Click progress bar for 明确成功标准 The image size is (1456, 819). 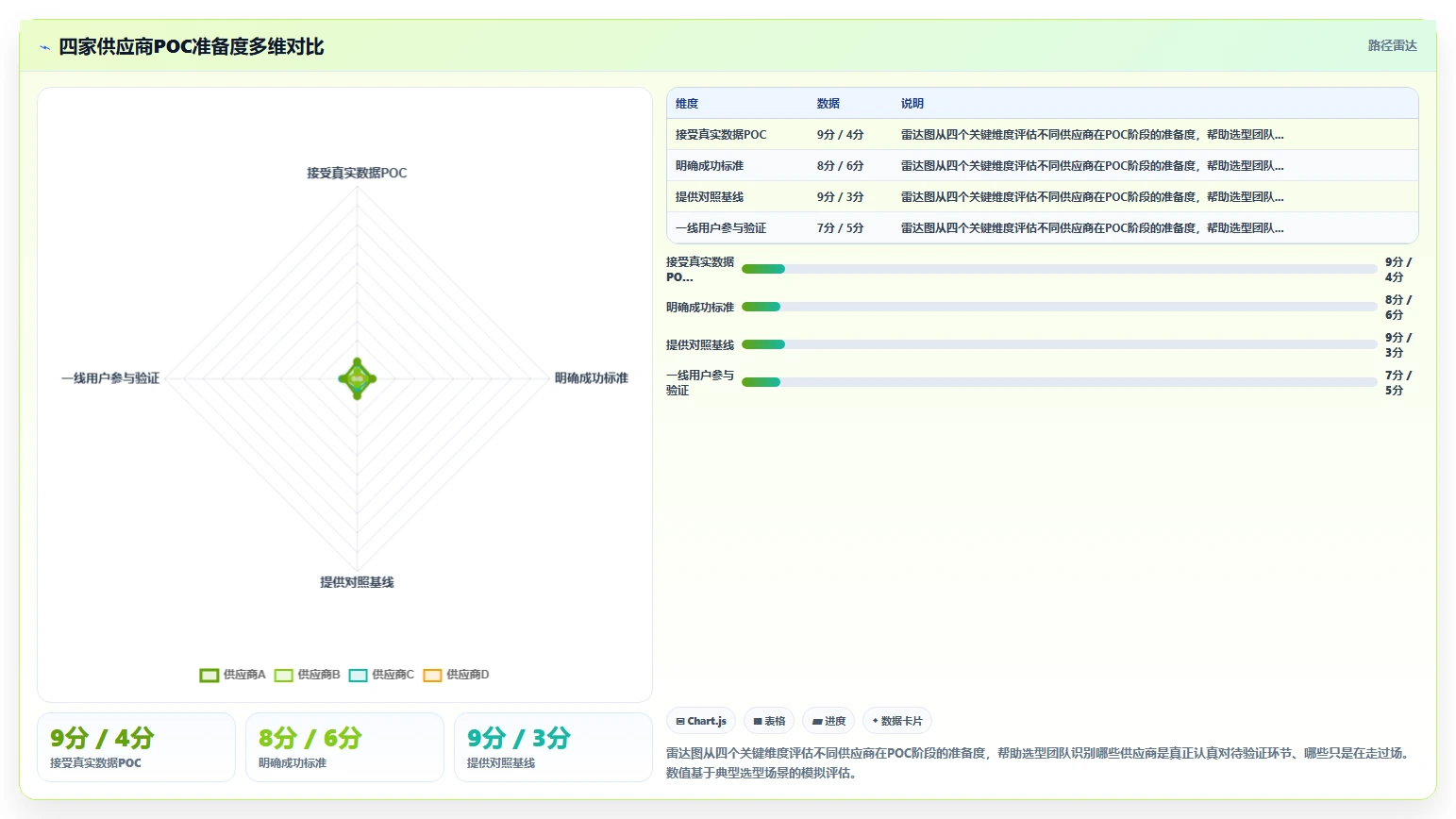1060,307
